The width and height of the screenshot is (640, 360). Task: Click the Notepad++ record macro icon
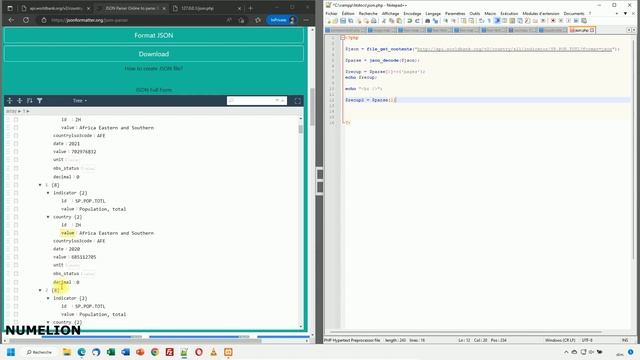pyautogui.click(x=553, y=21)
